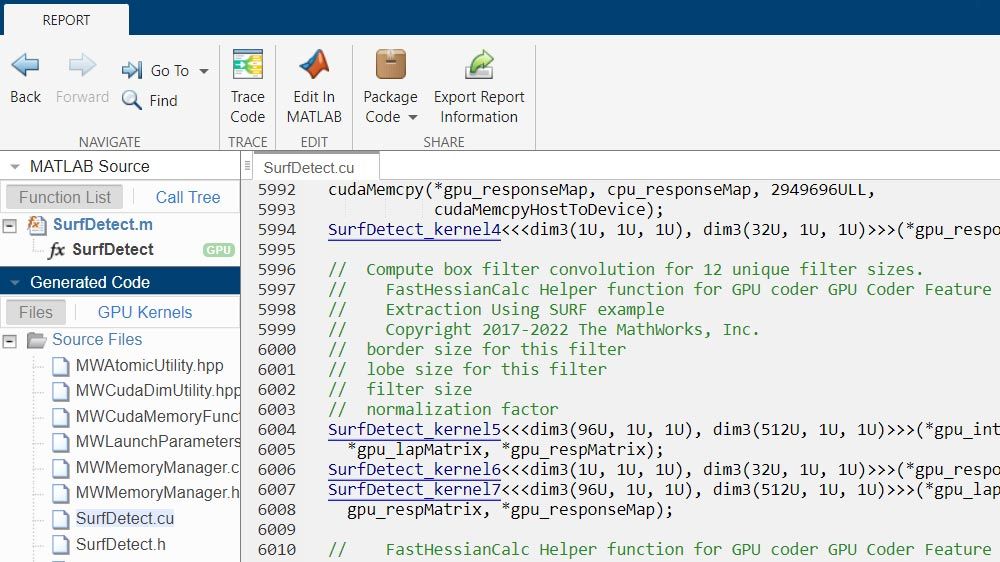Collapse the MATLAB Source panel
Screen dimensions: 1000x562
[14, 167]
